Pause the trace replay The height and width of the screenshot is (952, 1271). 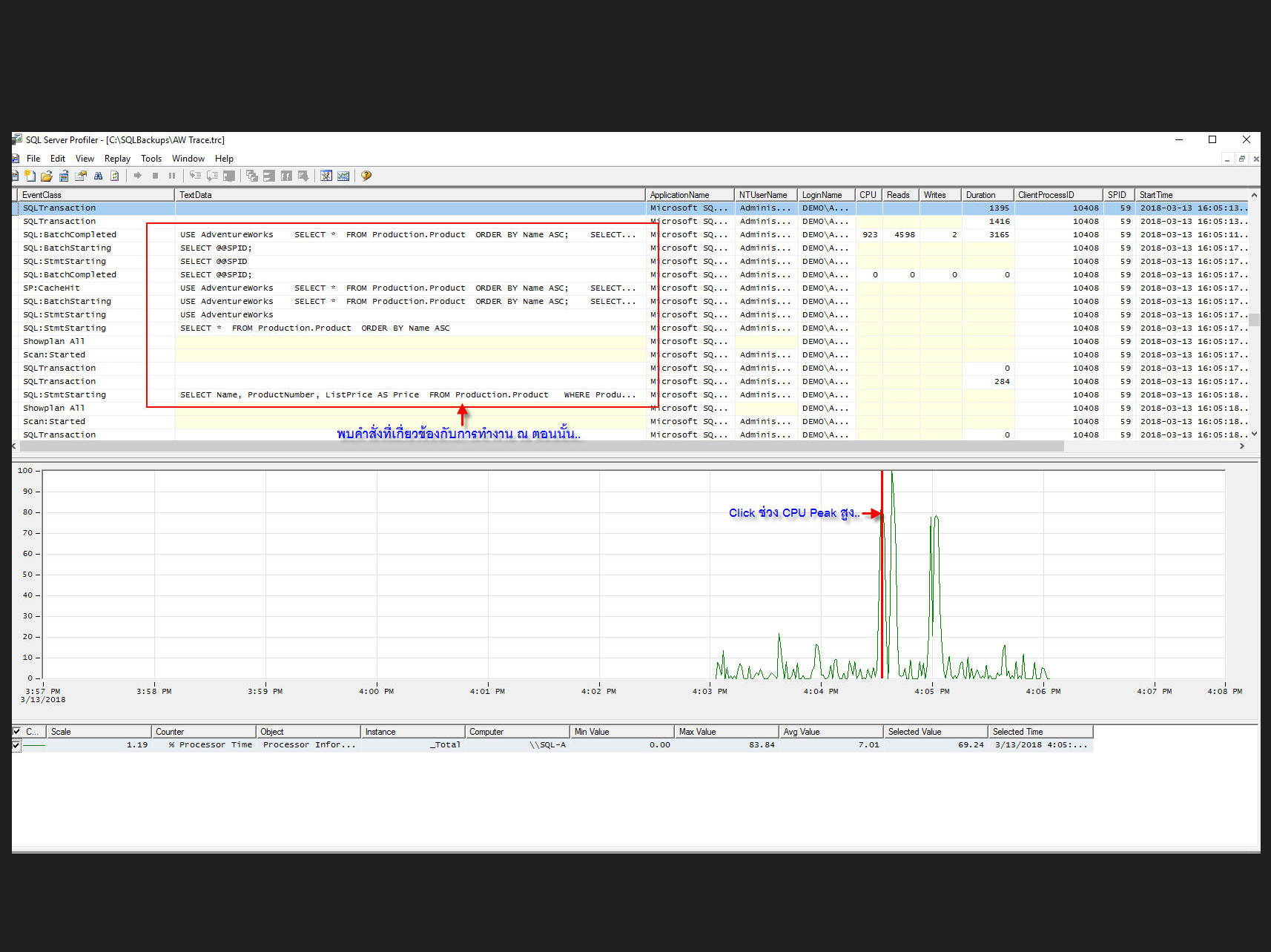172,176
